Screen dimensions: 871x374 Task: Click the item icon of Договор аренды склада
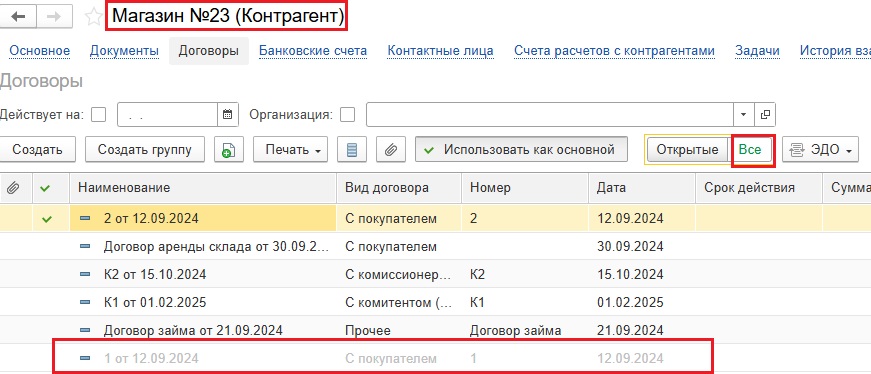pos(85,246)
